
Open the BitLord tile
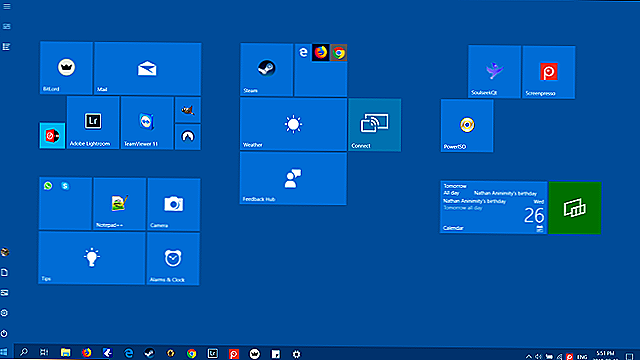click(66, 68)
